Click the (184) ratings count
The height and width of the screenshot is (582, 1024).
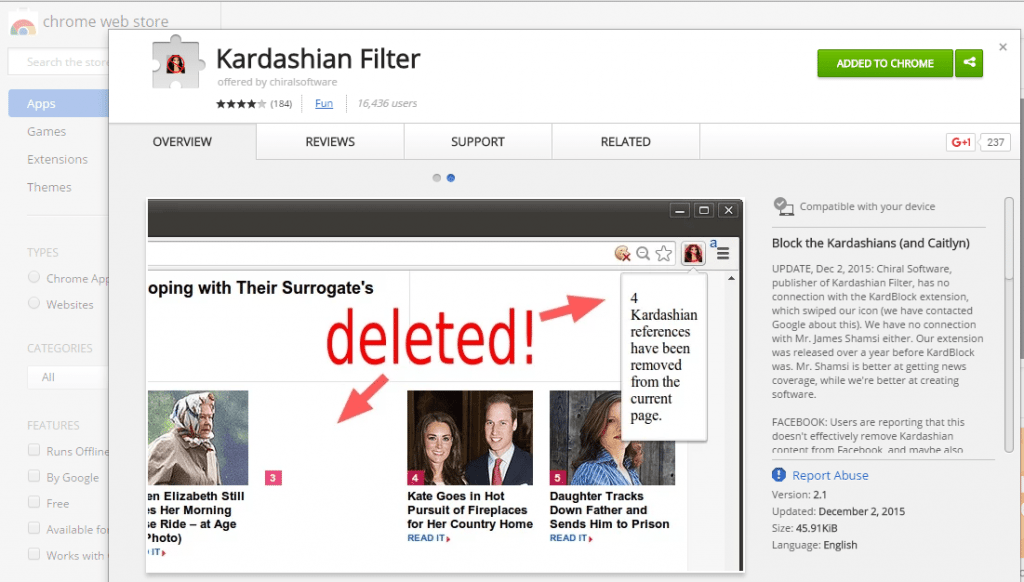(x=281, y=103)
